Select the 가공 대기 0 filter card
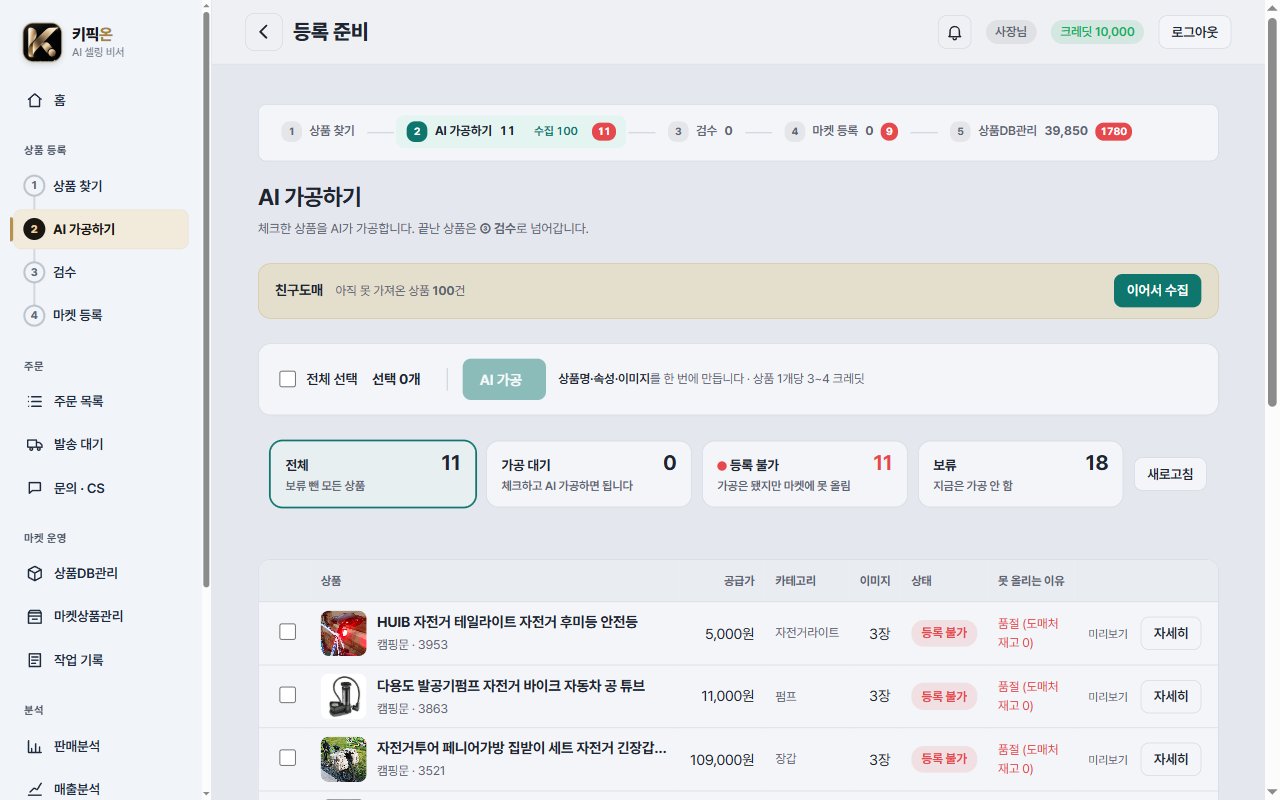 coord(589,474)
